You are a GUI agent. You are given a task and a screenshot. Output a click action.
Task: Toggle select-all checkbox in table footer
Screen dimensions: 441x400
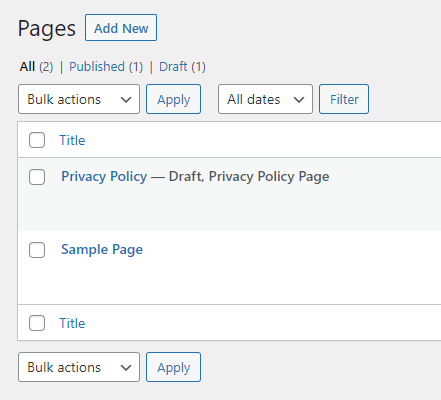click(37, 323)
